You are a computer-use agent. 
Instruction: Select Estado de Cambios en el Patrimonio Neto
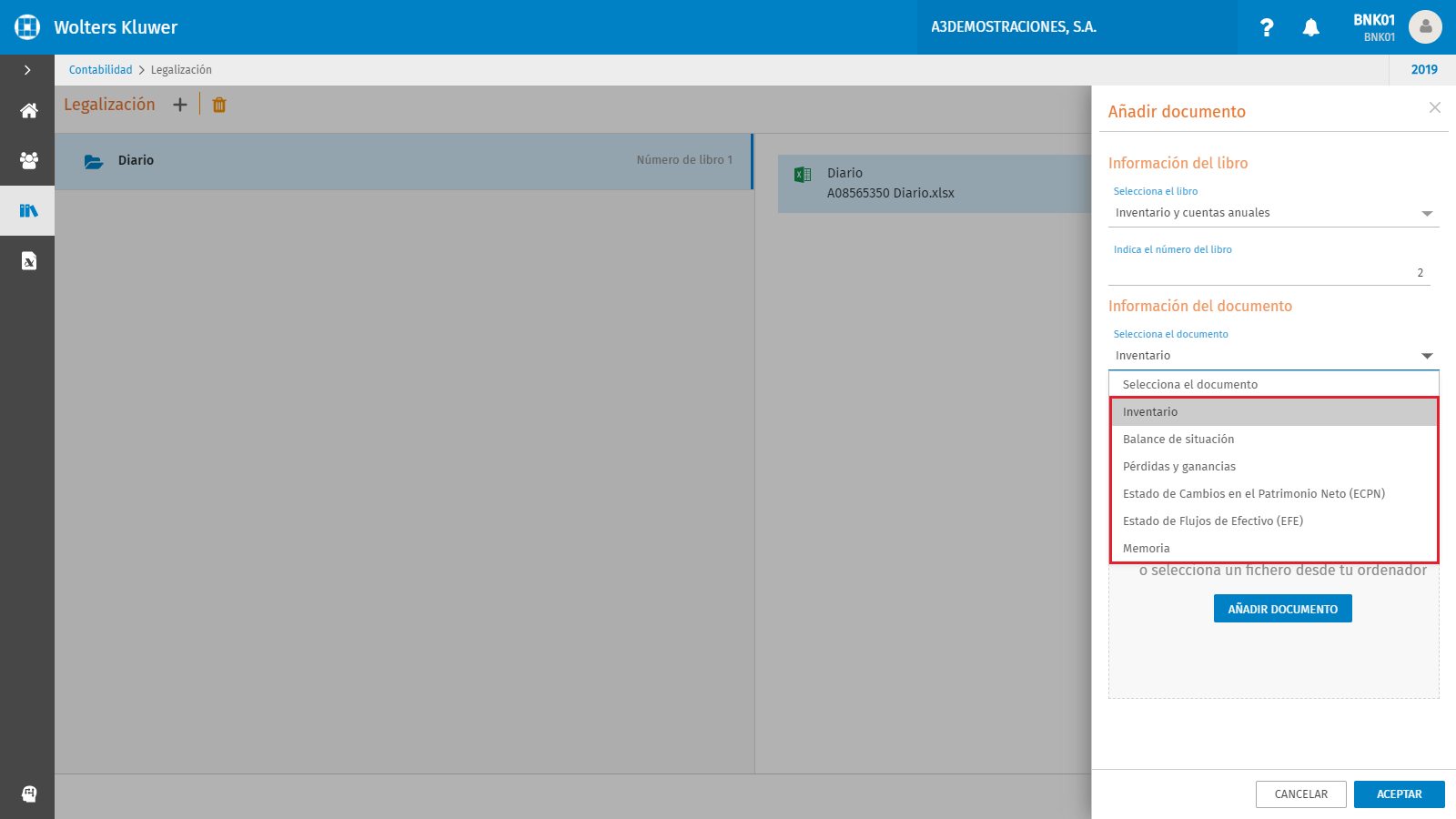pos(1274,494)
